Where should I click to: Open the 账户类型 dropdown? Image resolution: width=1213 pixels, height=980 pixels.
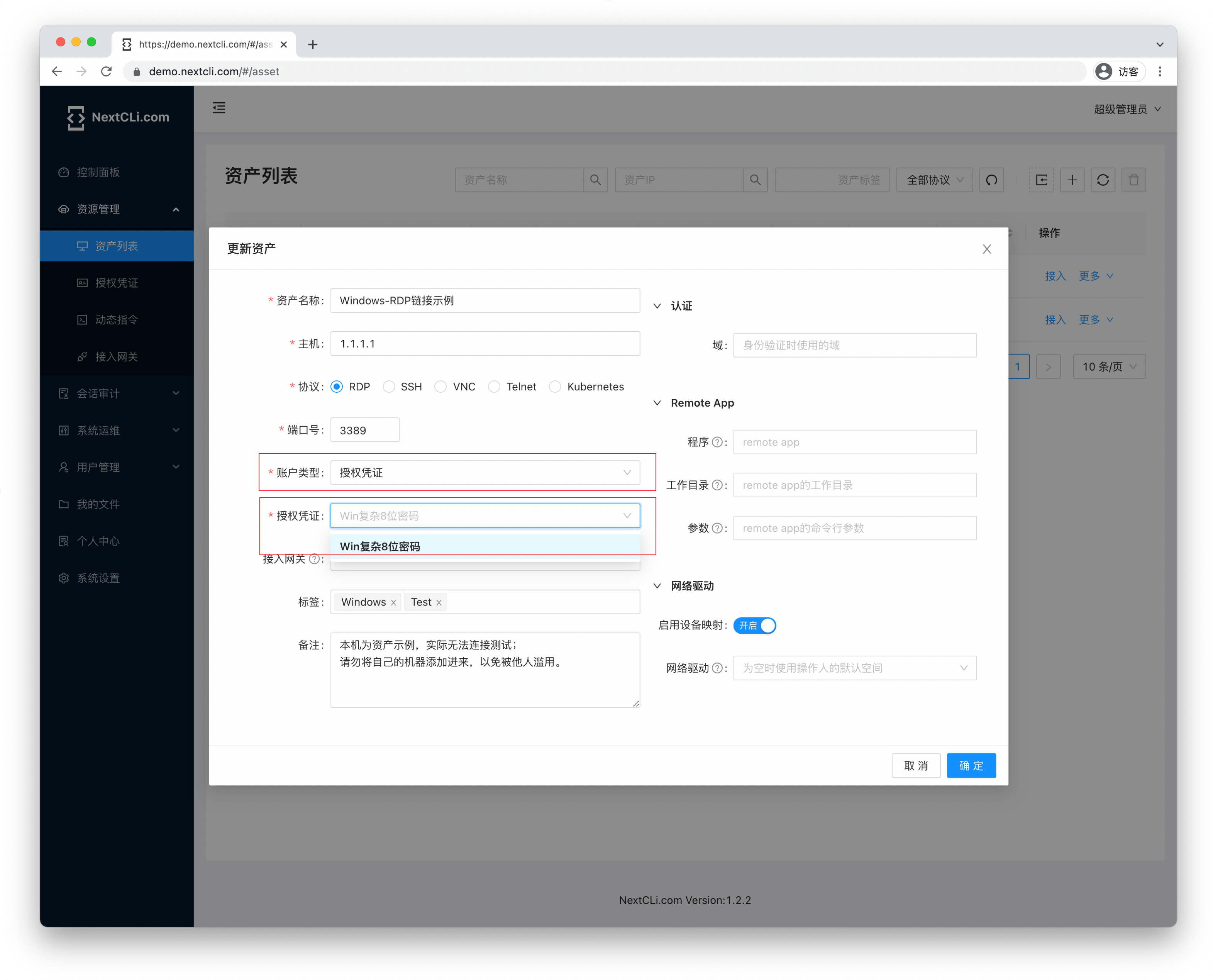click(485, 473)
